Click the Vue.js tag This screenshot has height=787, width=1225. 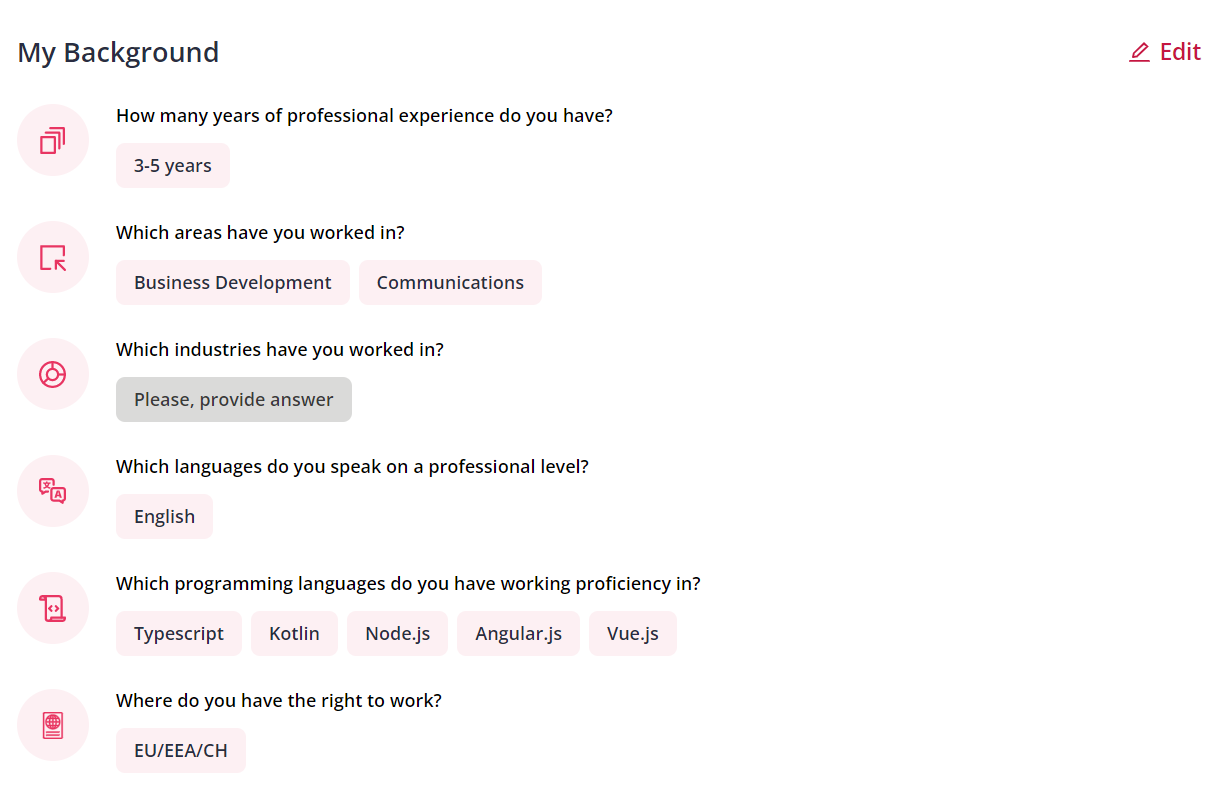pyautogui.click(x=633, y=633)
